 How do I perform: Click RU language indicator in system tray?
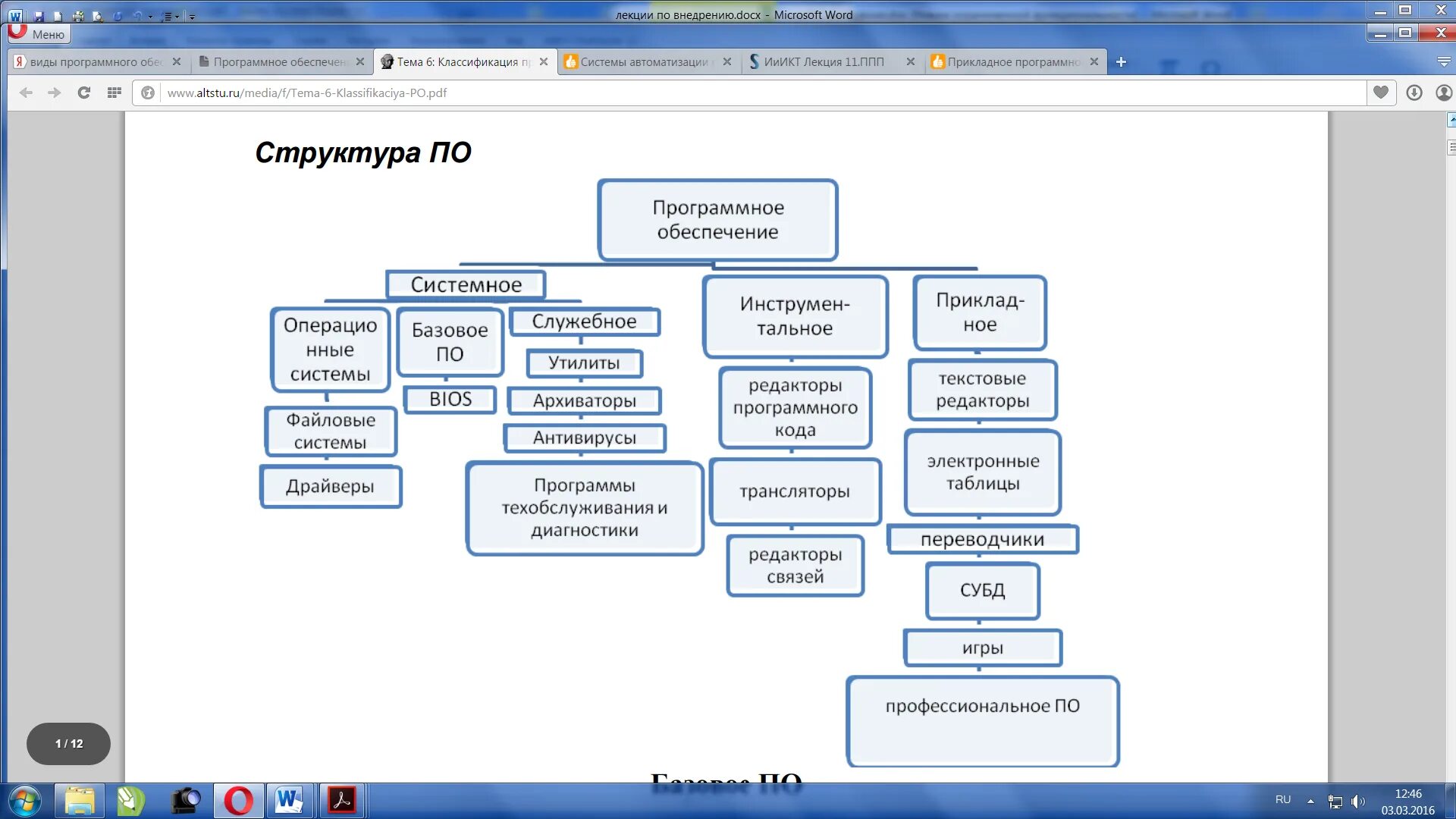tap(1282, 800)
